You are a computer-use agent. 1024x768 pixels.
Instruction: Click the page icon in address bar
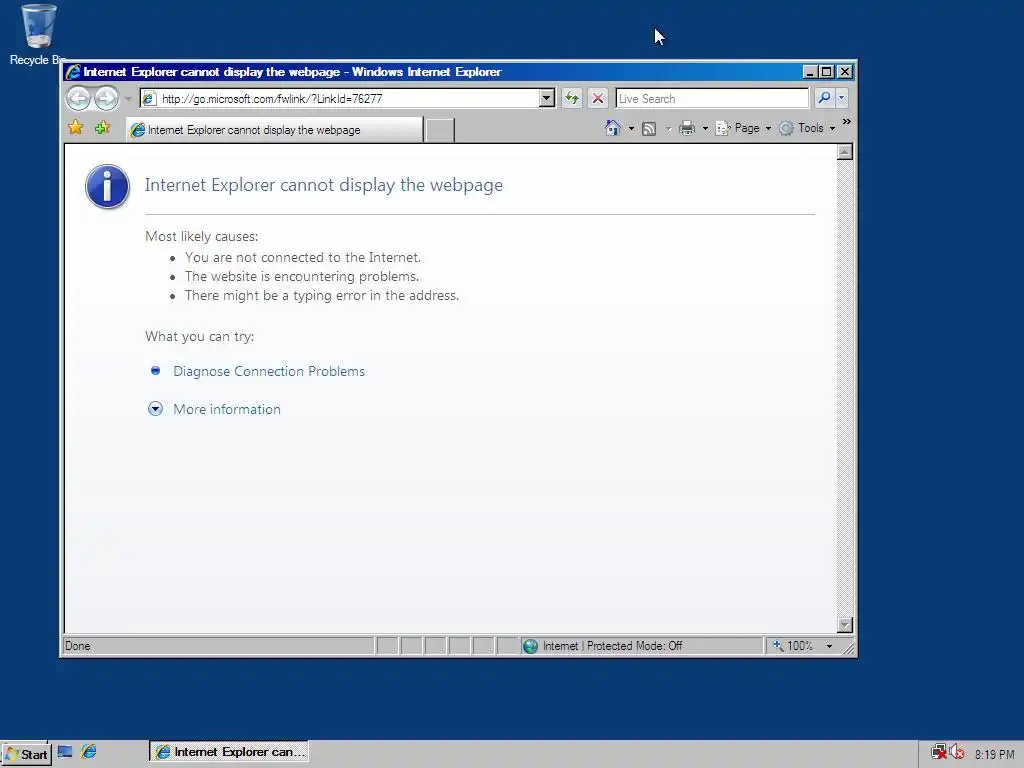(149, 99)
